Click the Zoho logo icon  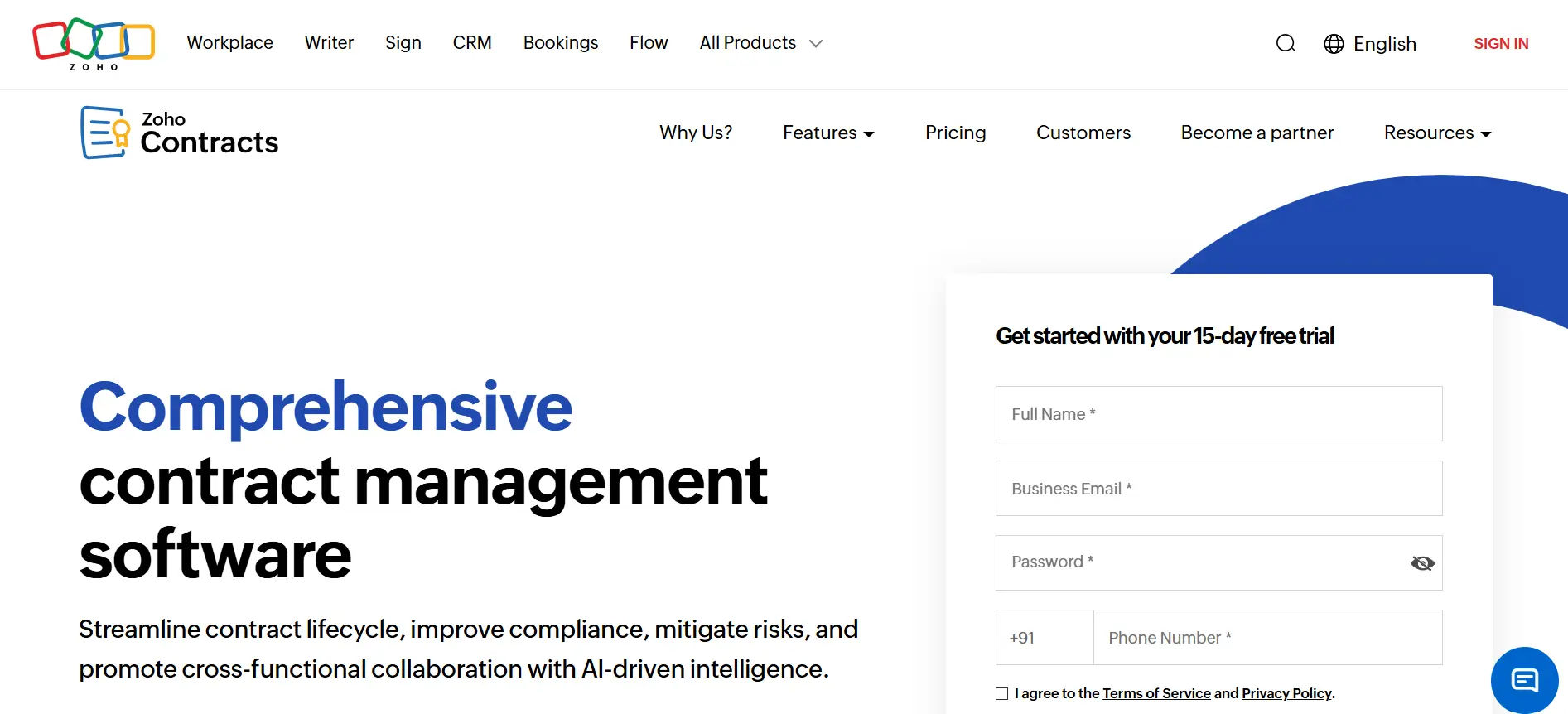(94, 44)
